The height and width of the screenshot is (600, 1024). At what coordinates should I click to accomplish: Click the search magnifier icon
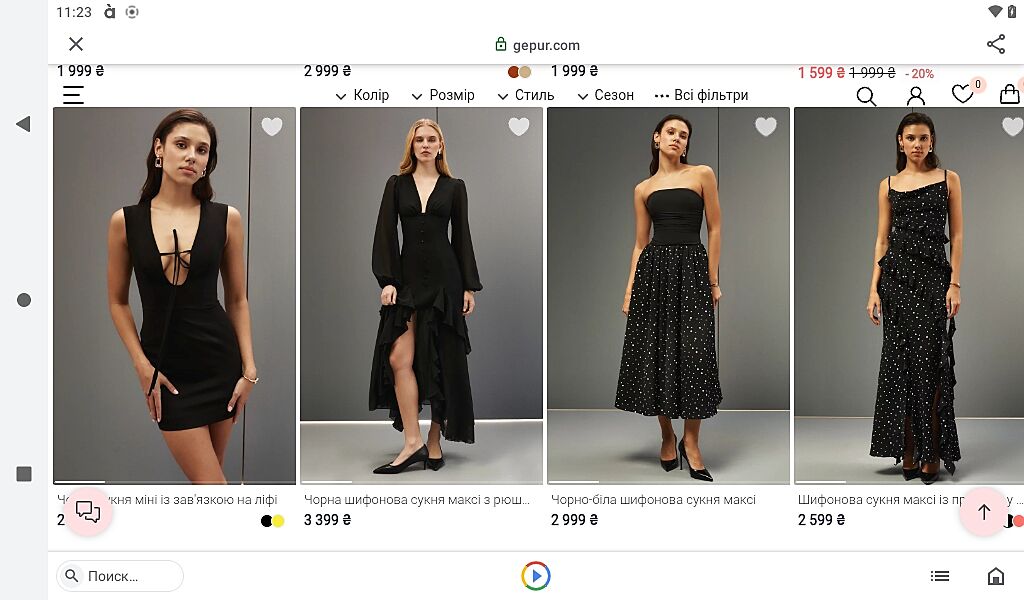click(866, 96)
